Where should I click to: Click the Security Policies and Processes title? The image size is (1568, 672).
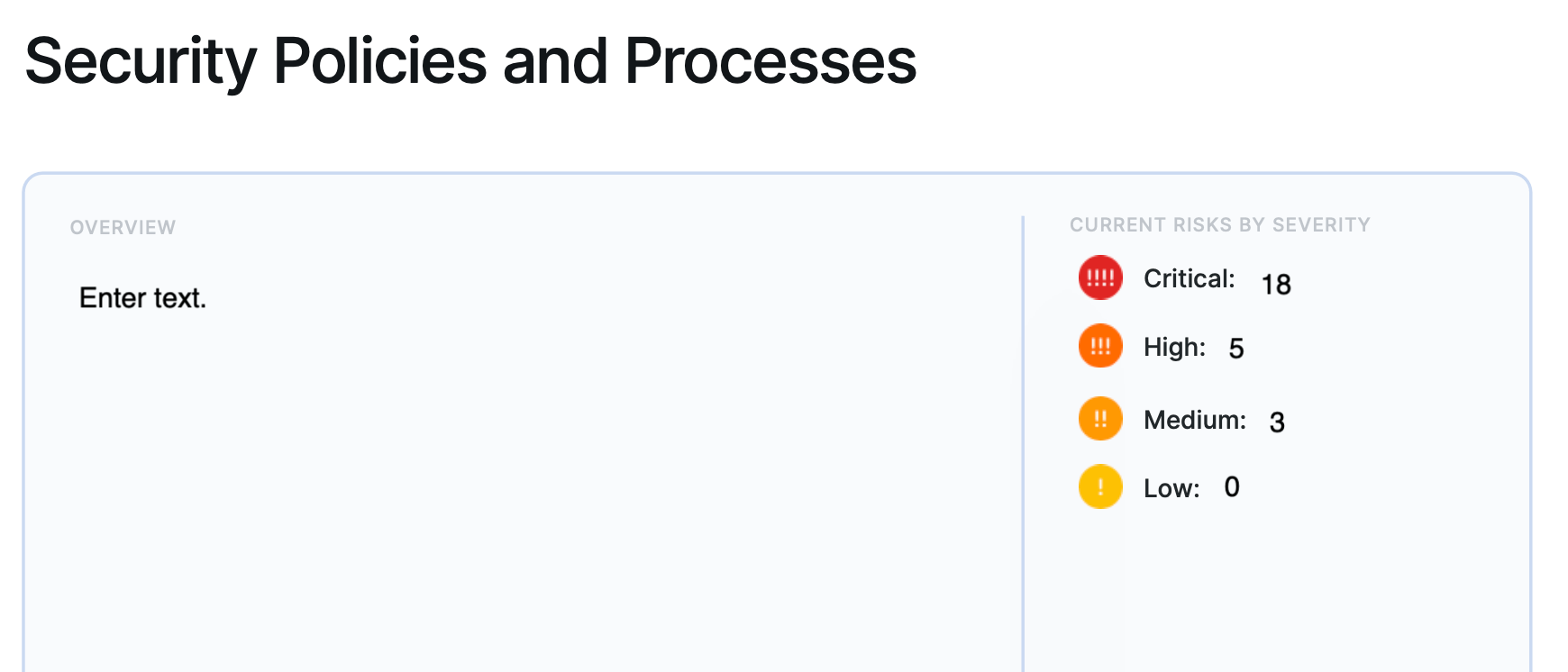470,61
